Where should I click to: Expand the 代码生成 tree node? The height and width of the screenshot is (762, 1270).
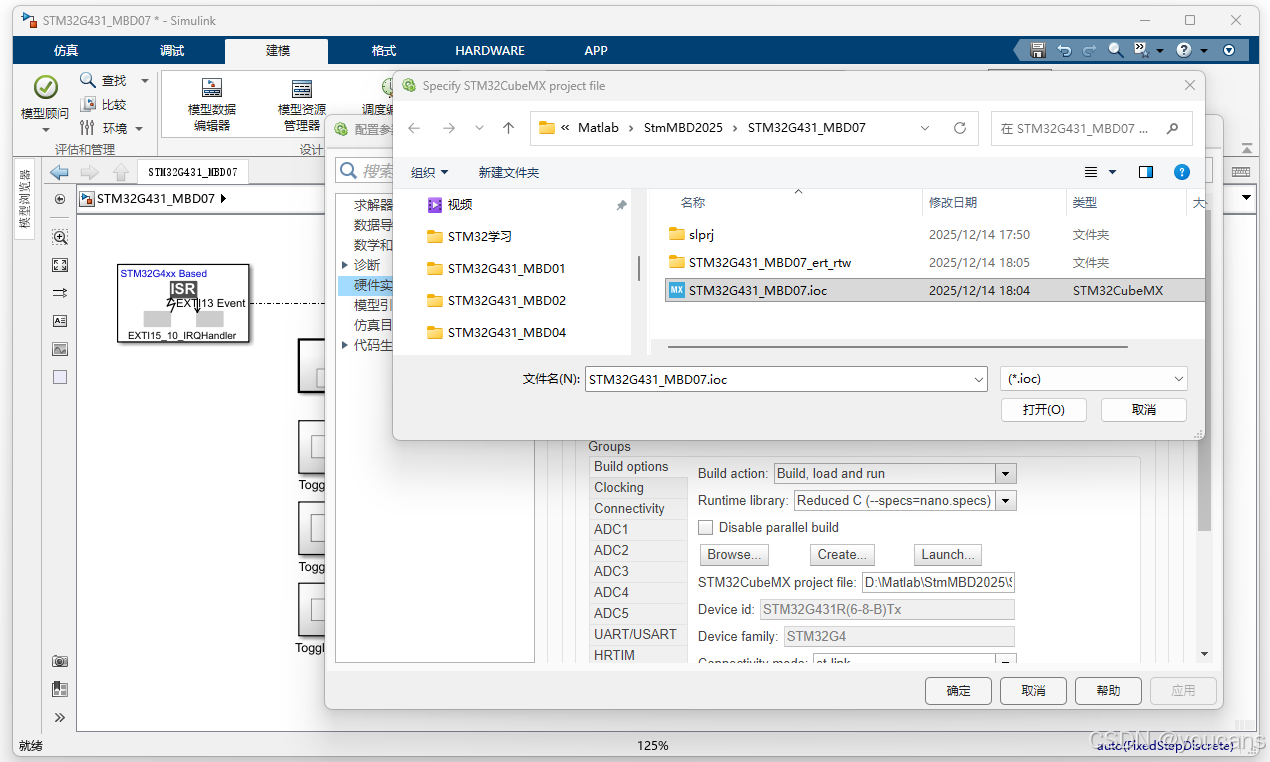[346, 345]
